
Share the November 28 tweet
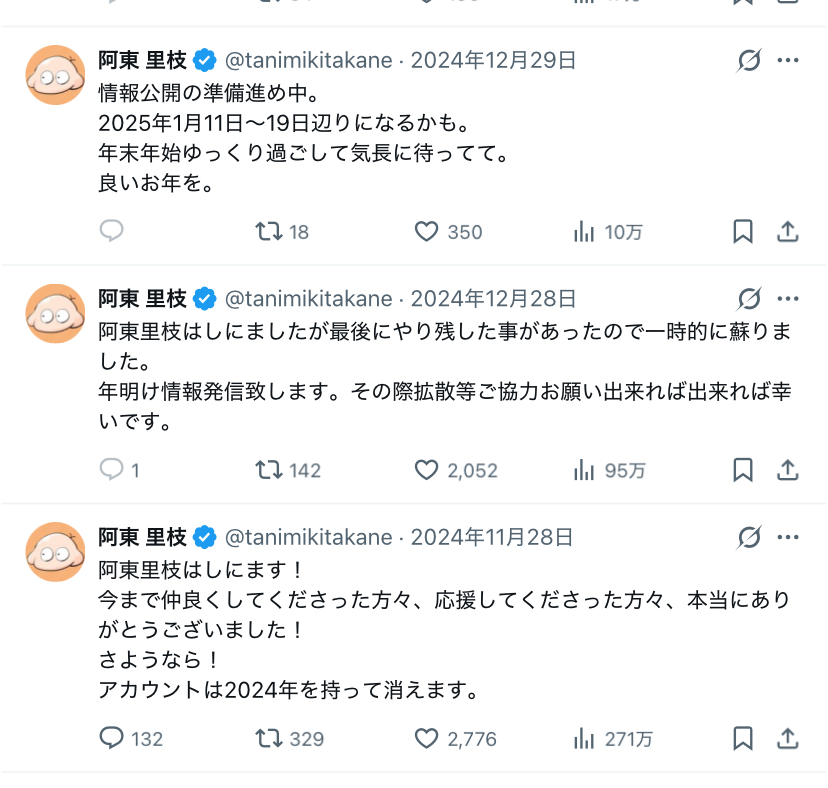click(788, 739)
